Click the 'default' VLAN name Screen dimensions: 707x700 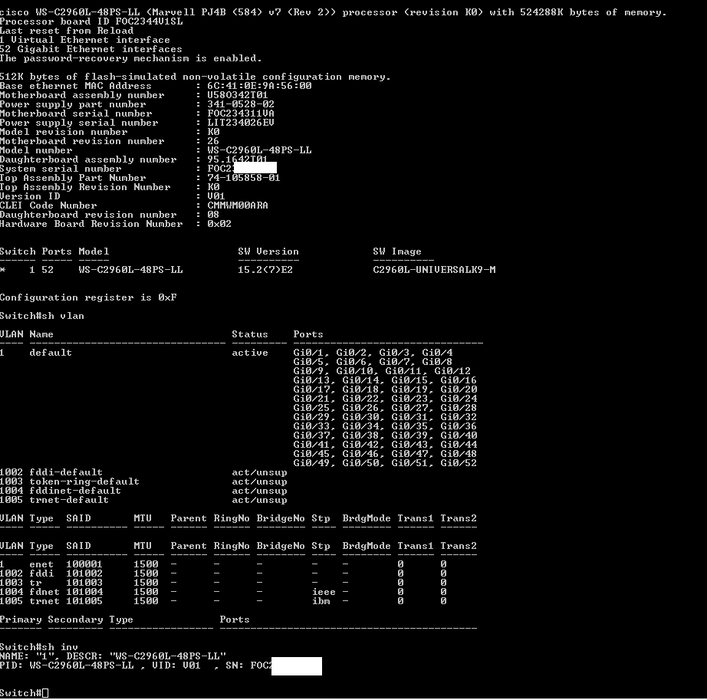pos(50,353)
